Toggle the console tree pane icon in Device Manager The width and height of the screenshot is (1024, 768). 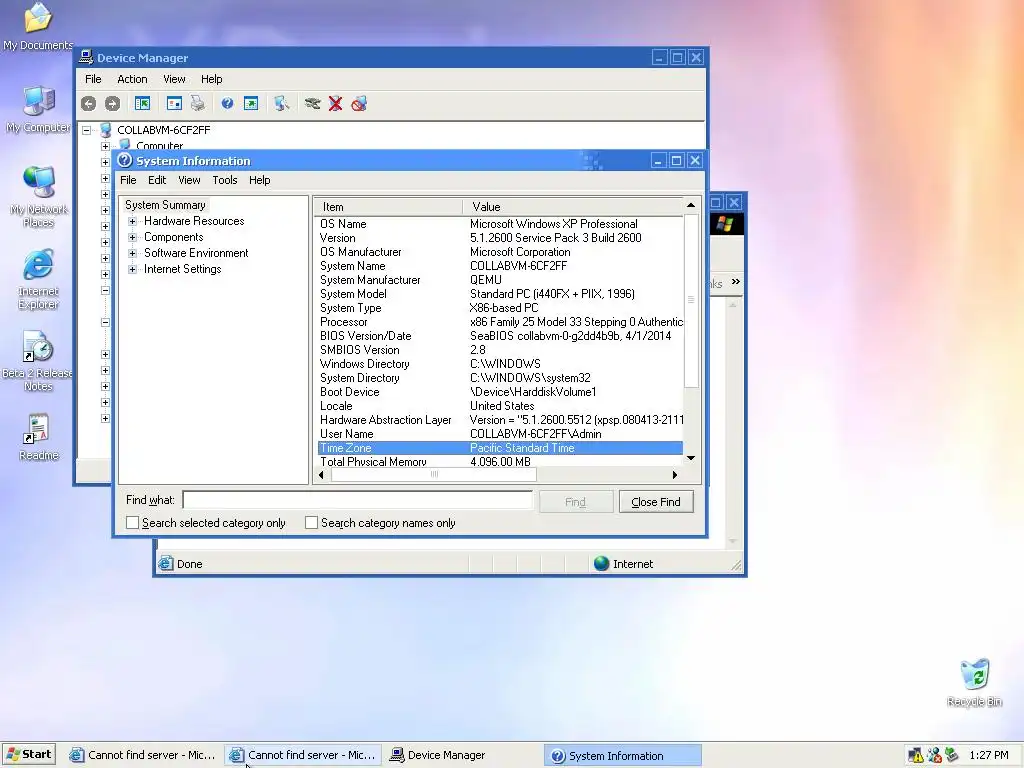click(142, 103)
